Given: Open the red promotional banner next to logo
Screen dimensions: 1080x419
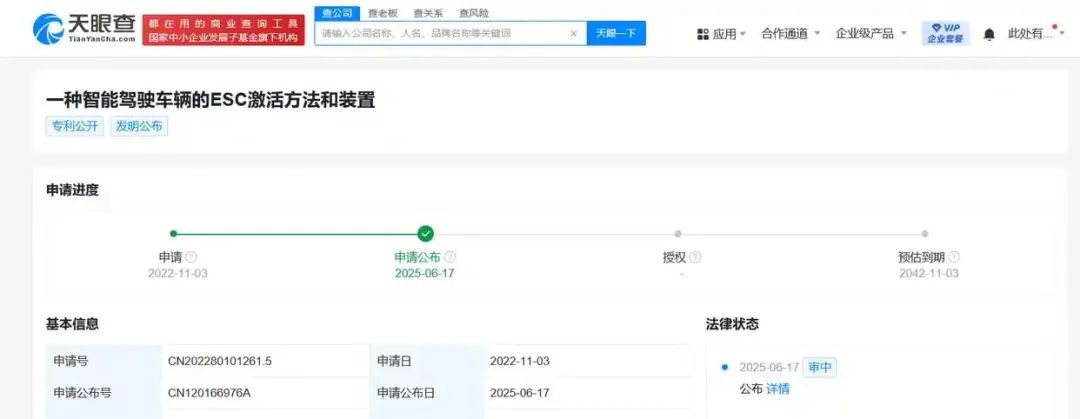Looking at the screenshot, I should point(224,30).
